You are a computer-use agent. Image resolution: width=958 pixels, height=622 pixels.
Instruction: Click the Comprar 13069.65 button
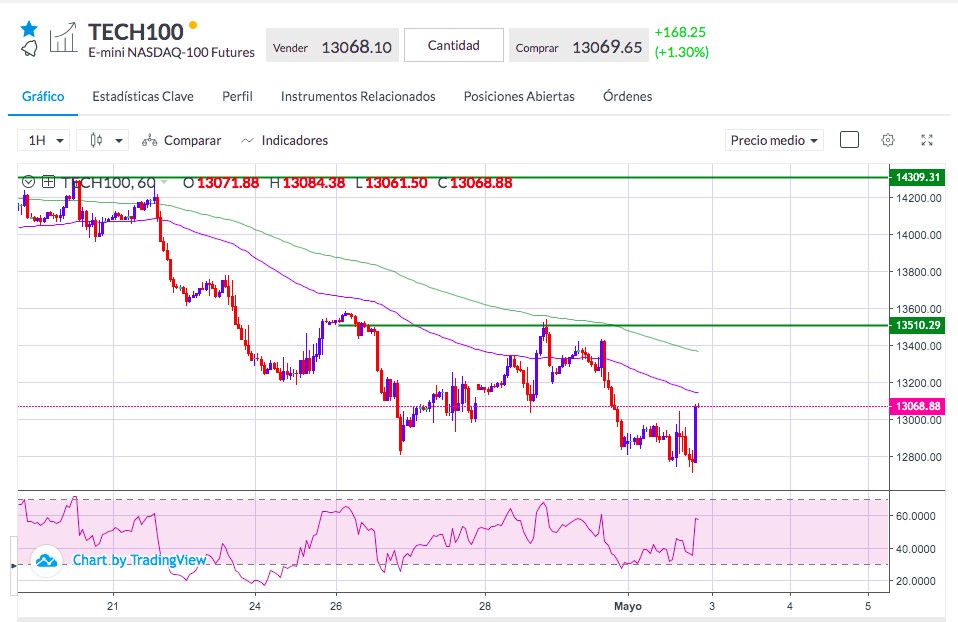click(579, 45)
